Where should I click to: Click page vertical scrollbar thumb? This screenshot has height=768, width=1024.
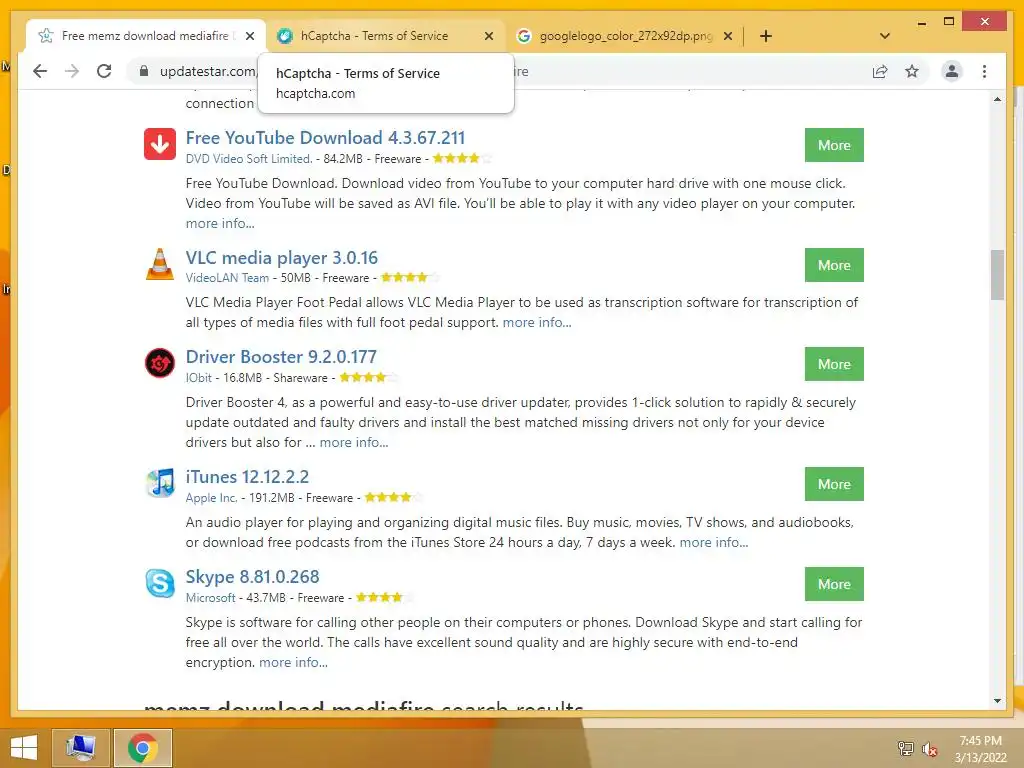point(997,274)
